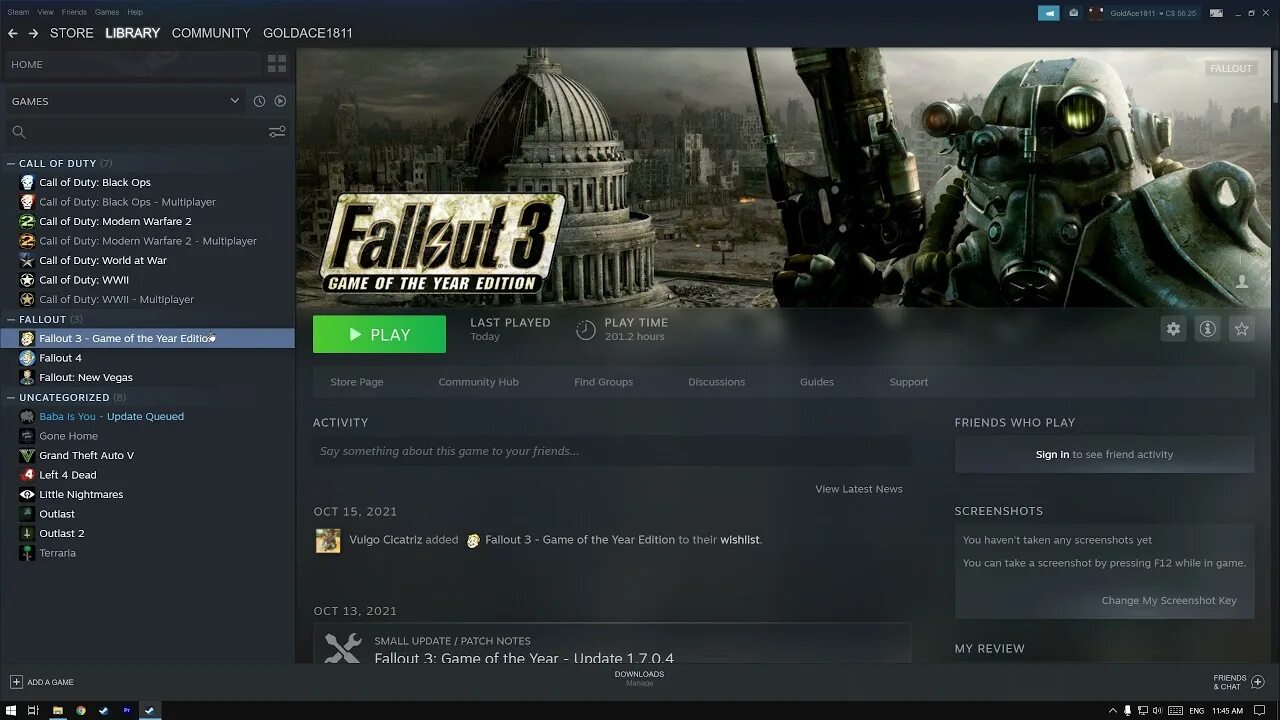
Task: Click Terraria tree icon
Action: tap(27, 553)
